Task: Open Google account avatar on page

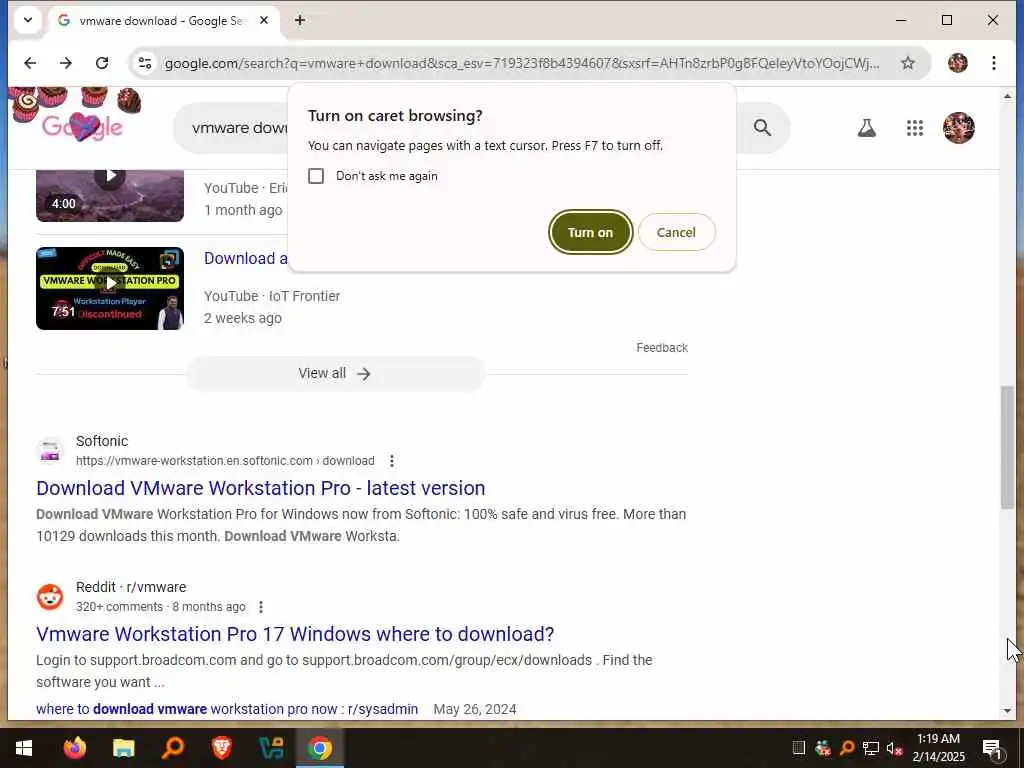Action: pos(959,127)
